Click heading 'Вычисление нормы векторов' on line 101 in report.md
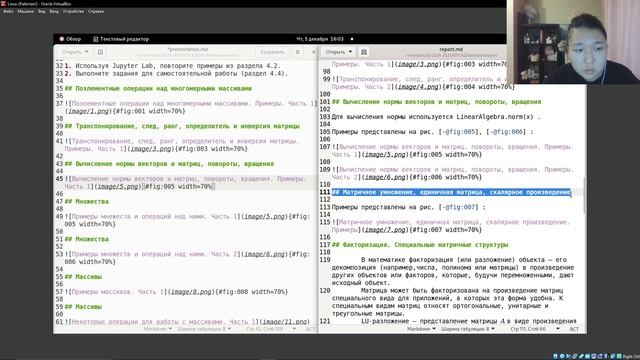 click(x=436, y=102)
